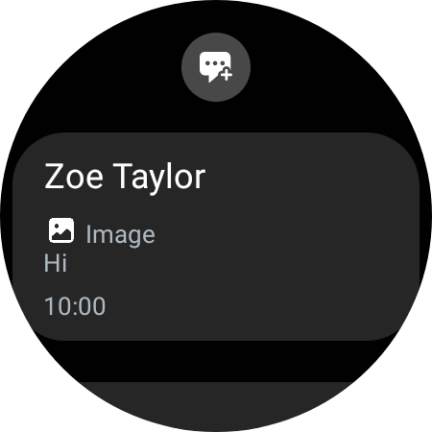
Task: Click the 'Image' attachment label
Action: (x=120, y=235)
